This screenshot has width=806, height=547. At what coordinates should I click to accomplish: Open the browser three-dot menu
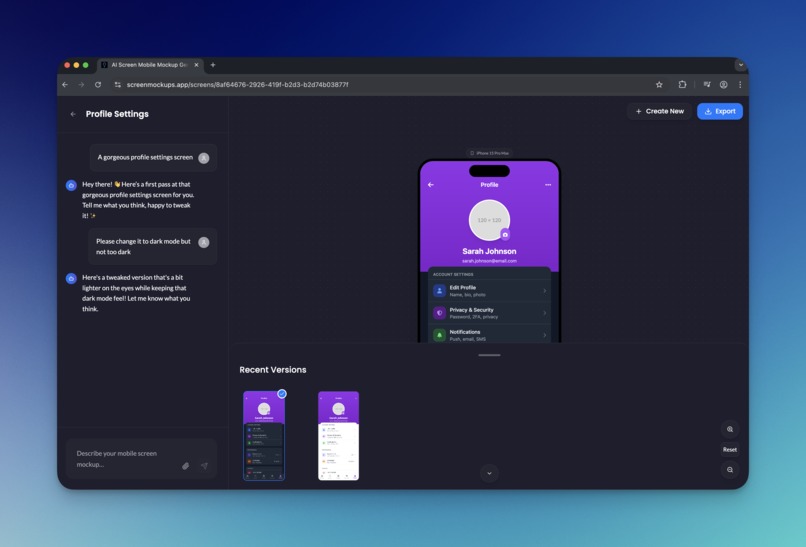pyautogui.click(x=740, y=85)
